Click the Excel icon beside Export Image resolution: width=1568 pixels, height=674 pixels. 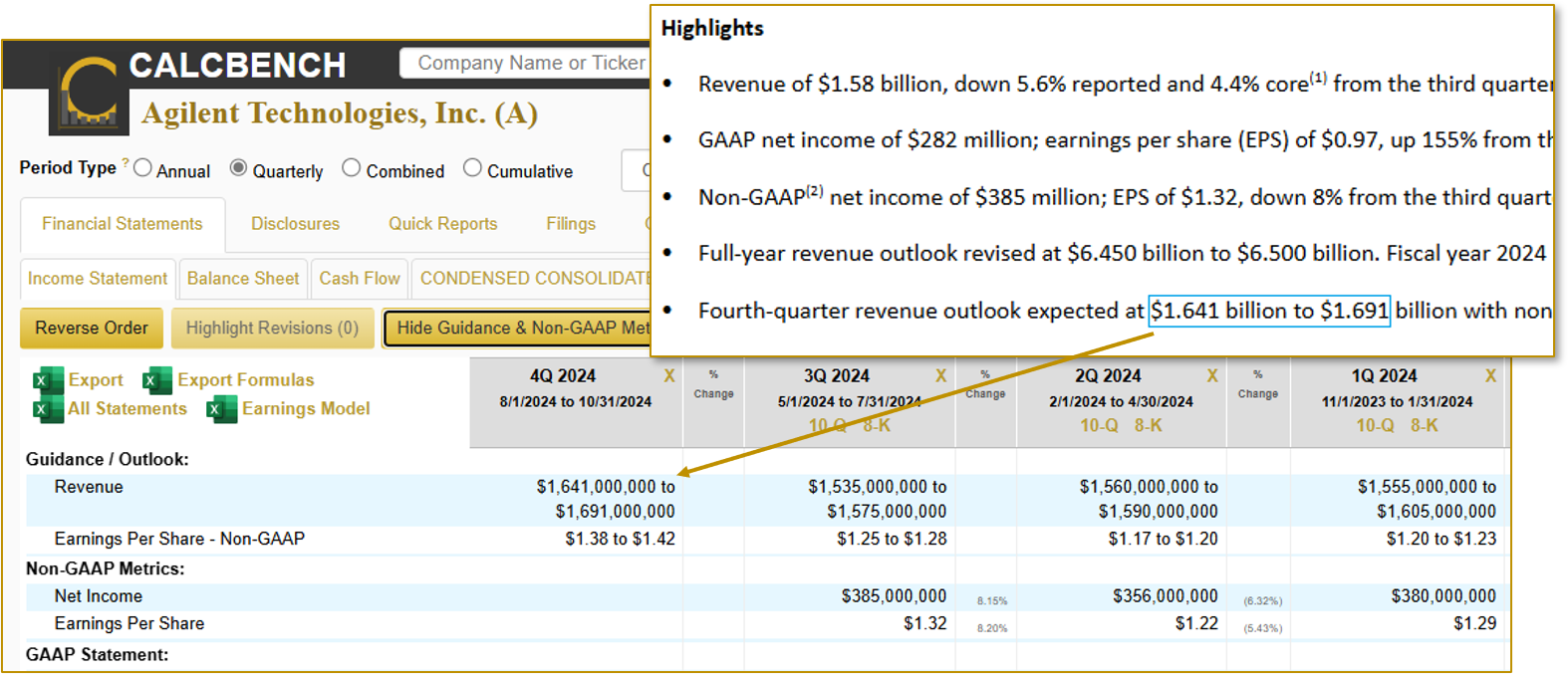pos(47,380)
